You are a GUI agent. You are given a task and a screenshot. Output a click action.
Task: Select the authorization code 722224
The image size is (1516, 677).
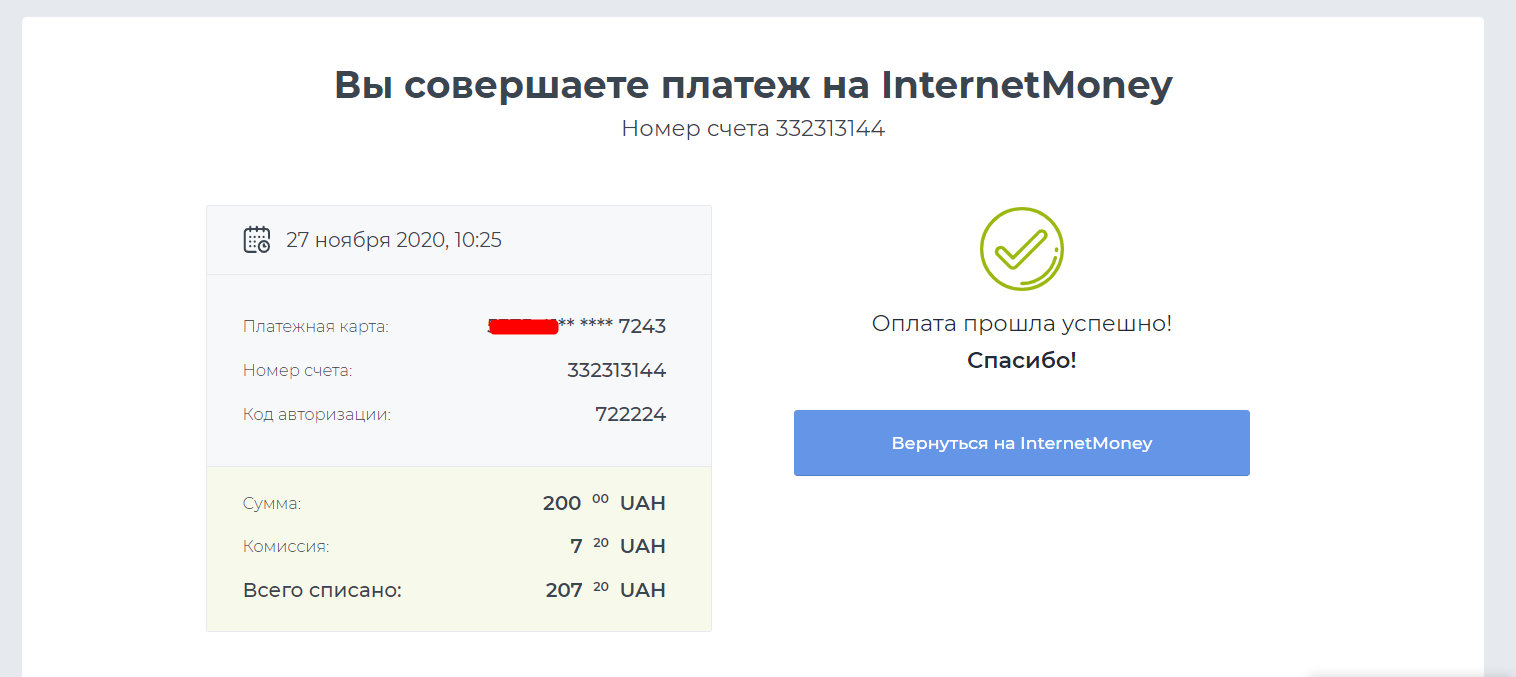point(630,415)
